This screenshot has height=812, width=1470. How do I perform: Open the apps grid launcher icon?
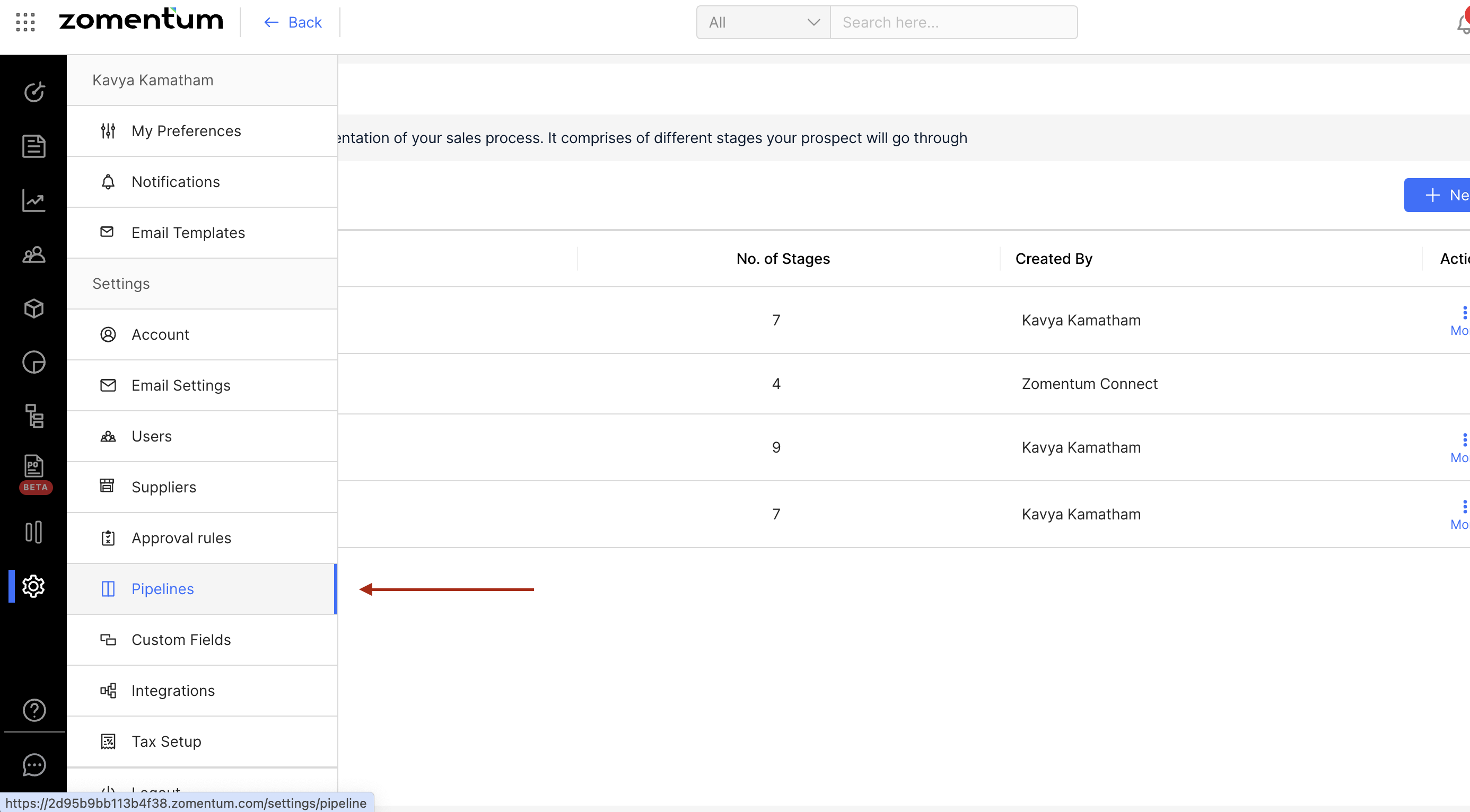(x=25, y=22)
